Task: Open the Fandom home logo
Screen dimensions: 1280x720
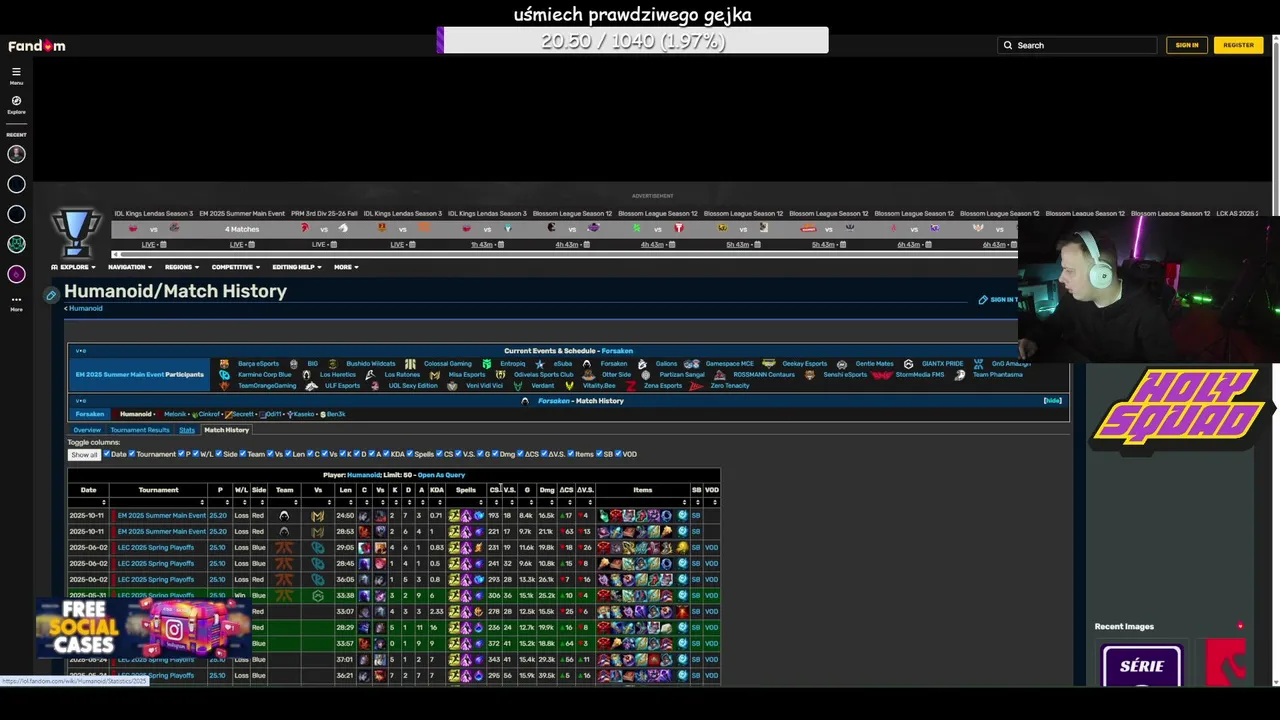Action: tap(37, 46)
